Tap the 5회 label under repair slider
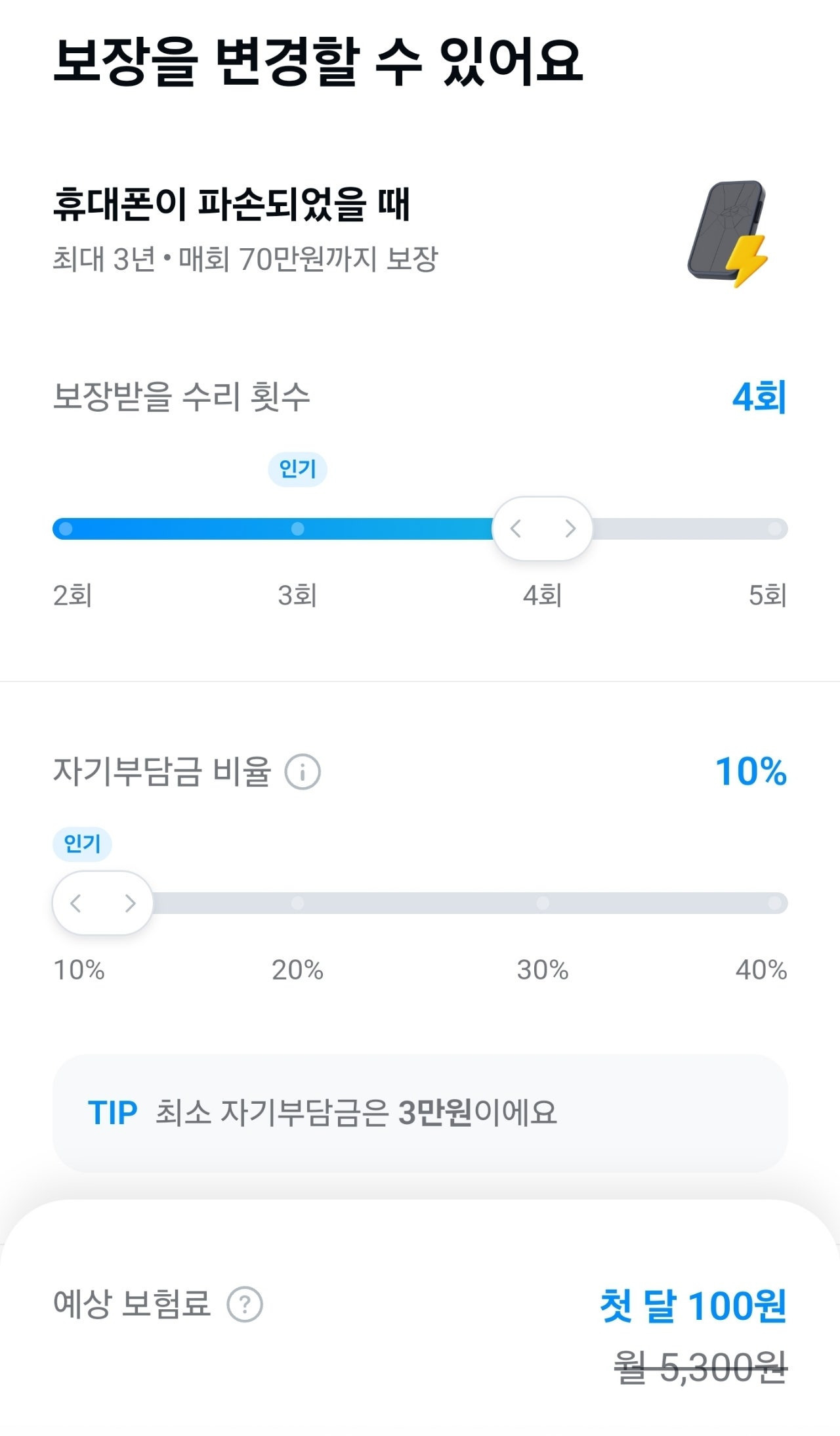 767,596
